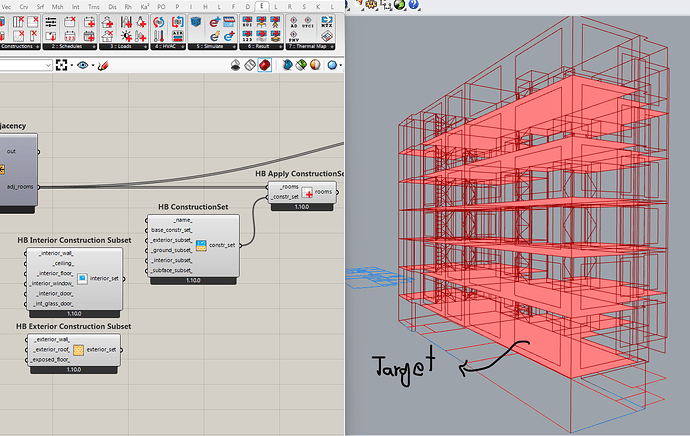690x436 pixels.
Task: Click the sketch markup red pen icon
Action: pyautogui.click(x=103, y=66)
